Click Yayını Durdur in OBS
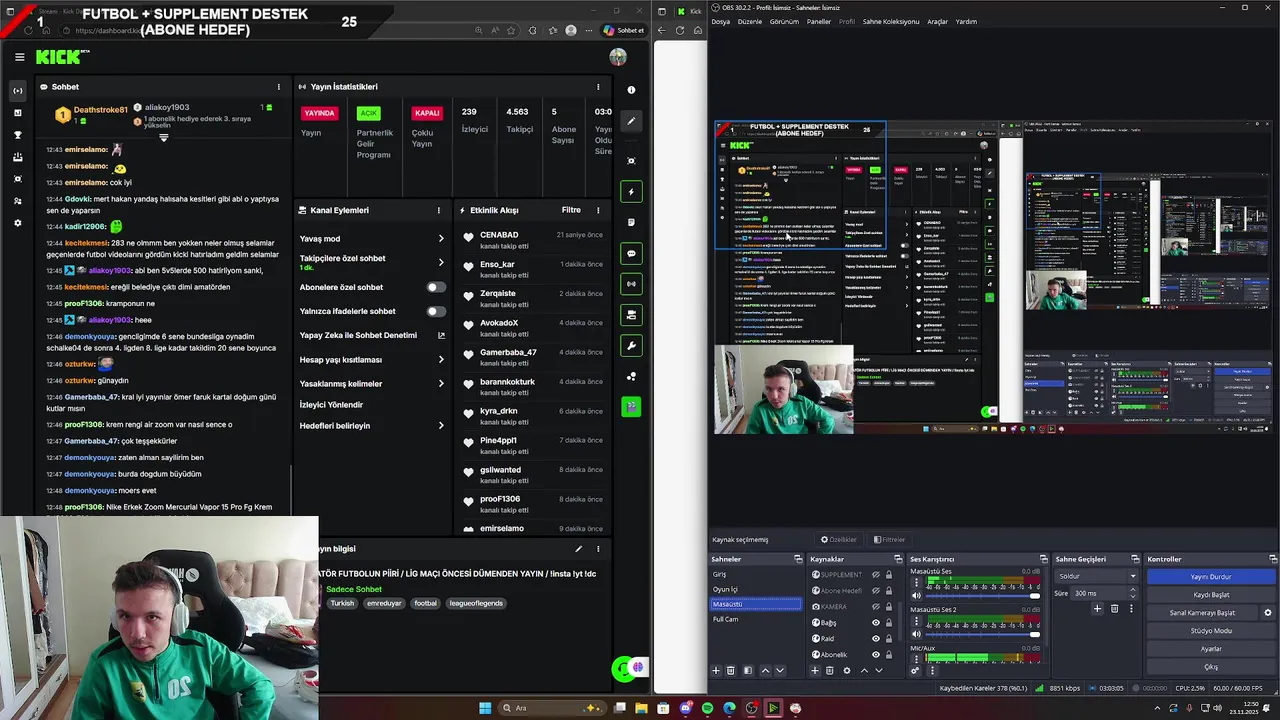The height and width of the screenshot is (720, 1280). point(1211,577)
